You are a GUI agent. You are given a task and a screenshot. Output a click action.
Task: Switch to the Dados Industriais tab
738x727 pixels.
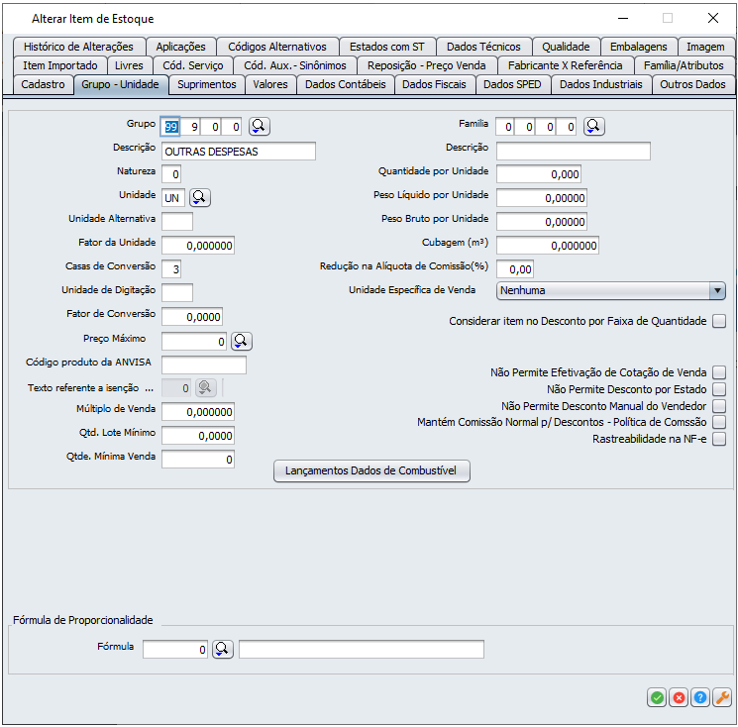(x=601, y=85)
